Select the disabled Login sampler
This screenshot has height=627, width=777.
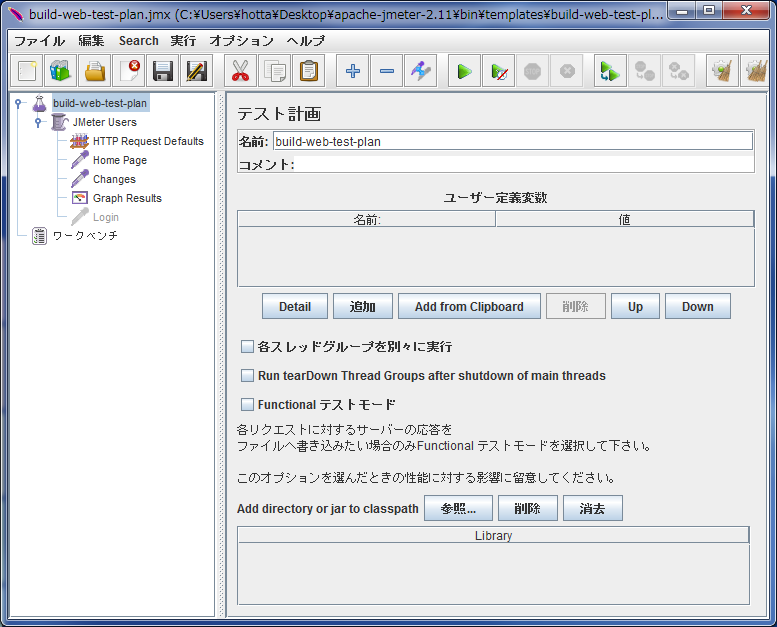[106, 217]
